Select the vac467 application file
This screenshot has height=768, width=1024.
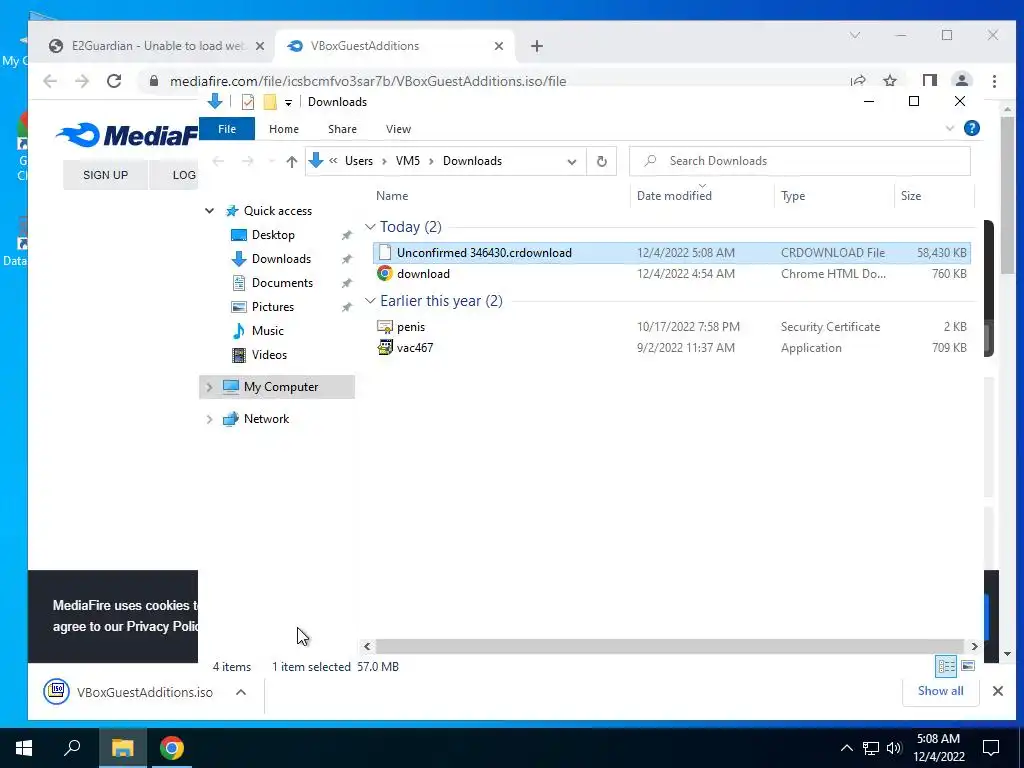[672, 347]
